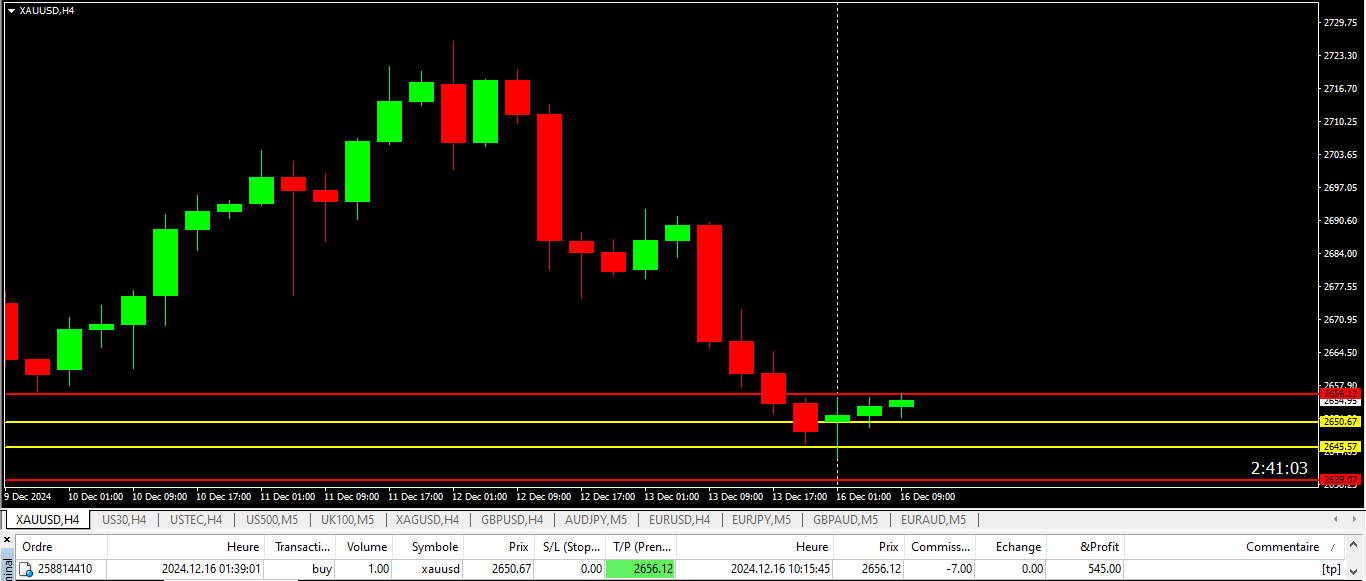Sort history by the Ordre column header
Viewport: 1366px width, 581px height.
[x=62, y=547]
